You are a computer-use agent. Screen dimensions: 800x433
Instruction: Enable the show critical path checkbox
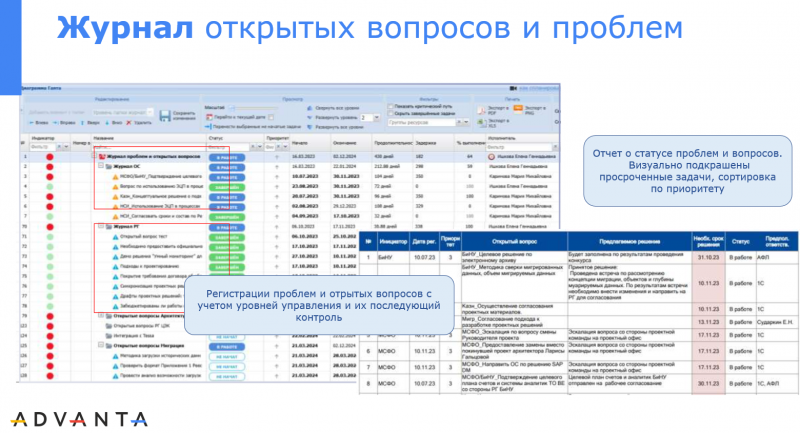[x=390, y=106]
